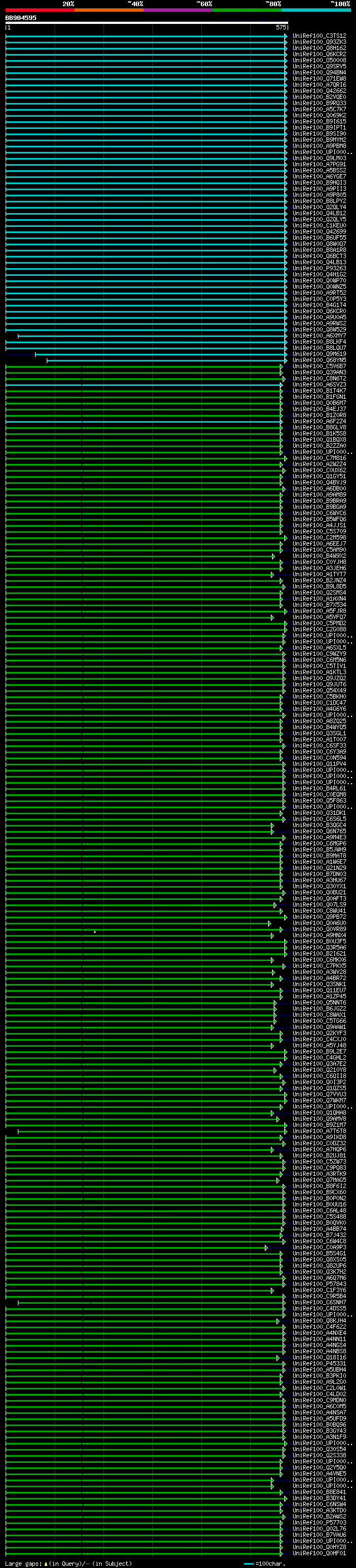Click the UniRef100_C5V6B7 label
The width and height of the screenshot is (356, 1568).
pos(319,366)
